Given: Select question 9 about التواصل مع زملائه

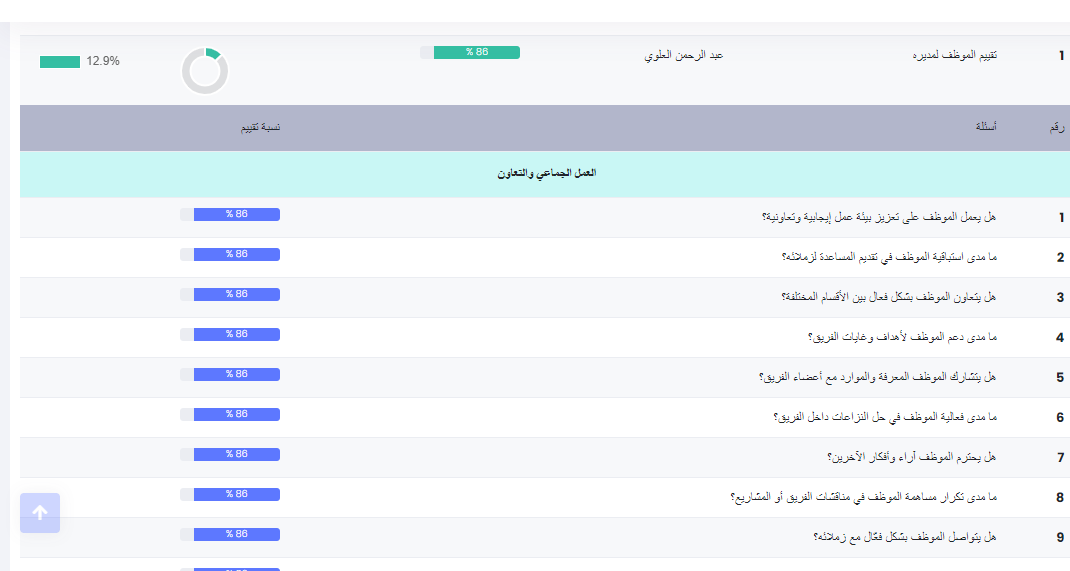Looking at the screenshot, I should (x=905, y=537).
